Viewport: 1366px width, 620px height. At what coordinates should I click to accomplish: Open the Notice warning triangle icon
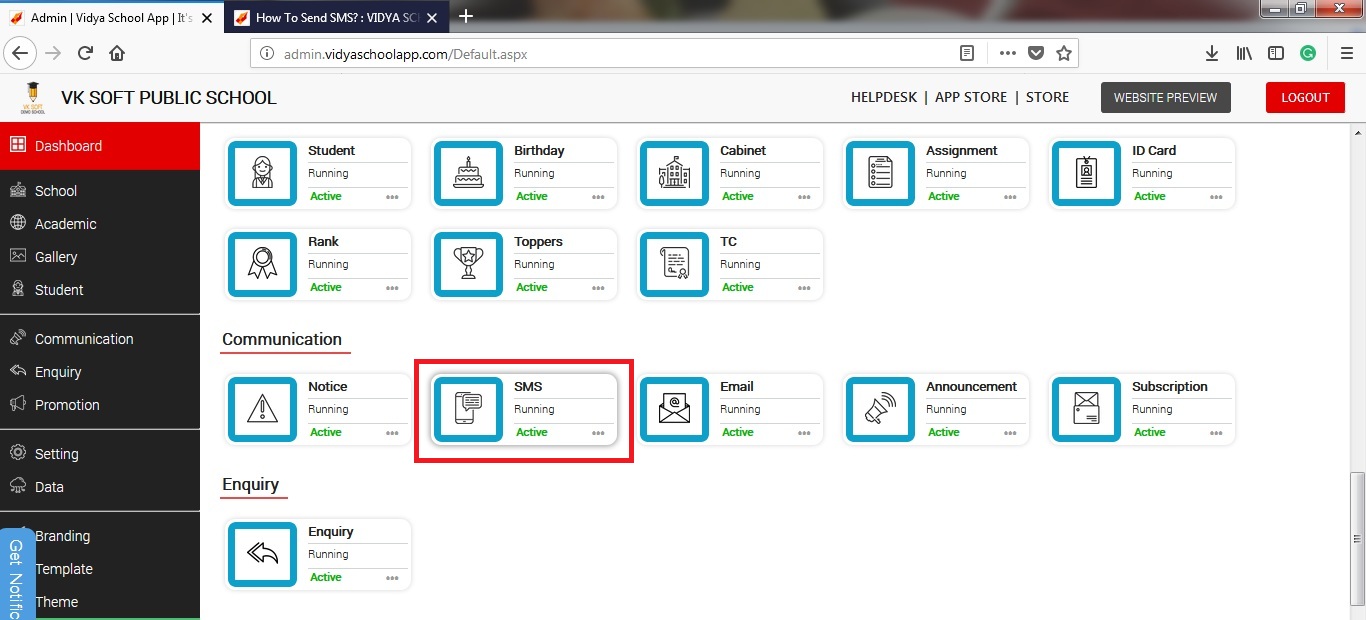pyautogui.click(x=263, y=409)
